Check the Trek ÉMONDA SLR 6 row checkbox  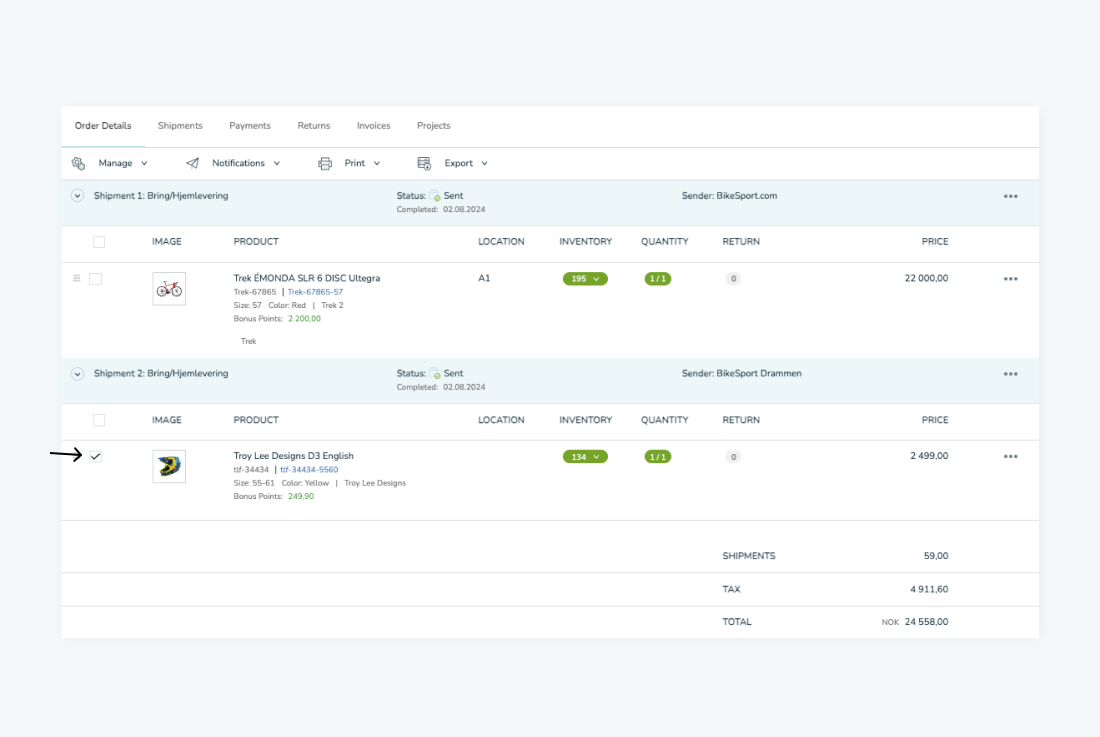click(x=95, y=279)
